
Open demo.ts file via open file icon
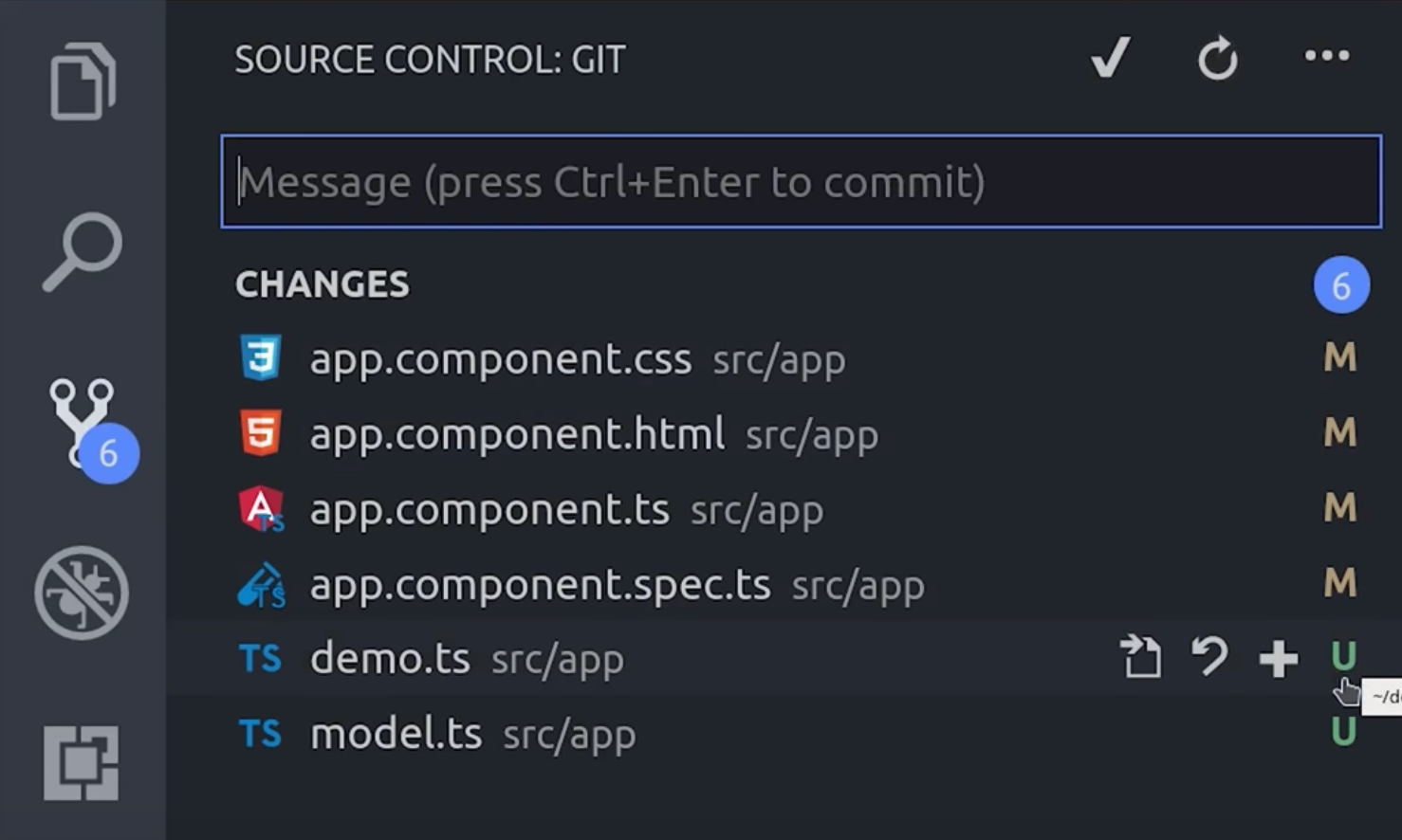pyautogui.click(x=1142, y=658)
